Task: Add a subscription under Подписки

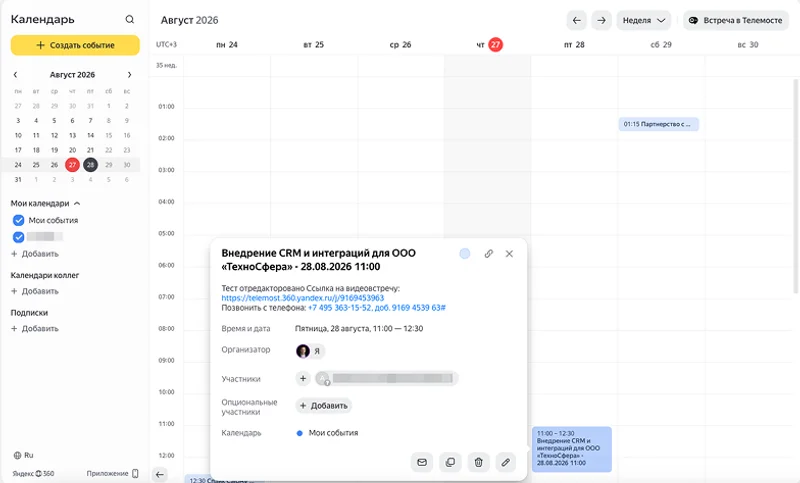Action: [35, 328]
